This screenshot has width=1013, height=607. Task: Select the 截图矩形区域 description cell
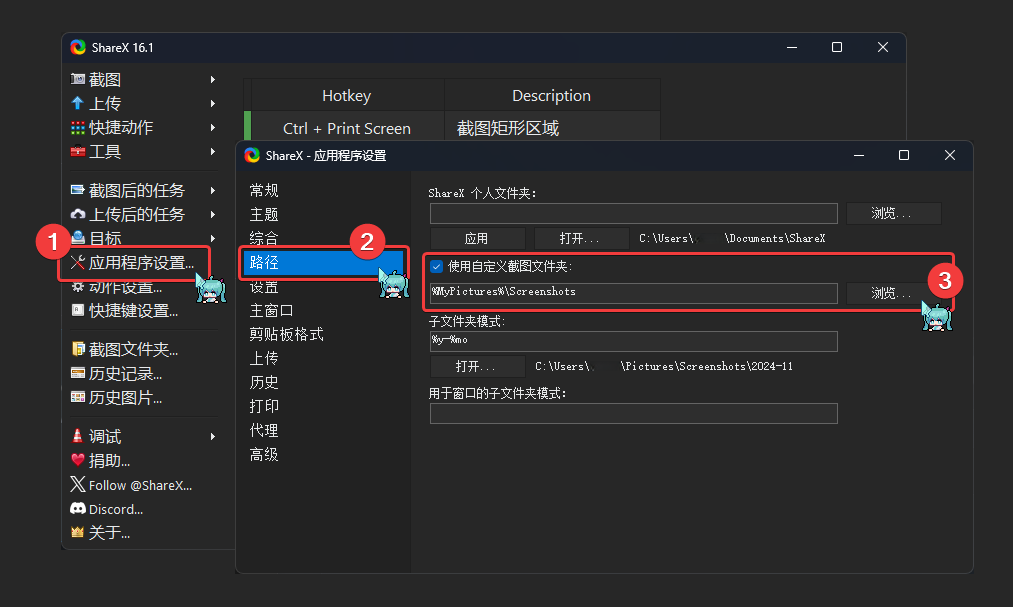coord(552,128)
